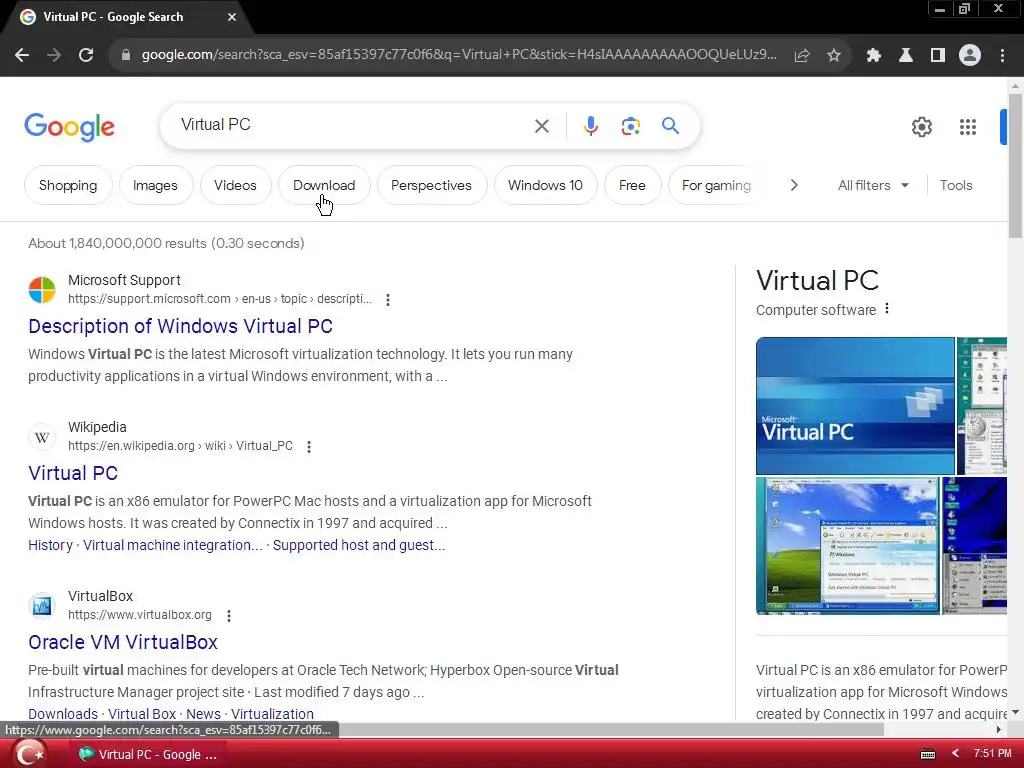1024x768 pixels.
Task: Go to Google homepage via logo
Action: point(69,127)
